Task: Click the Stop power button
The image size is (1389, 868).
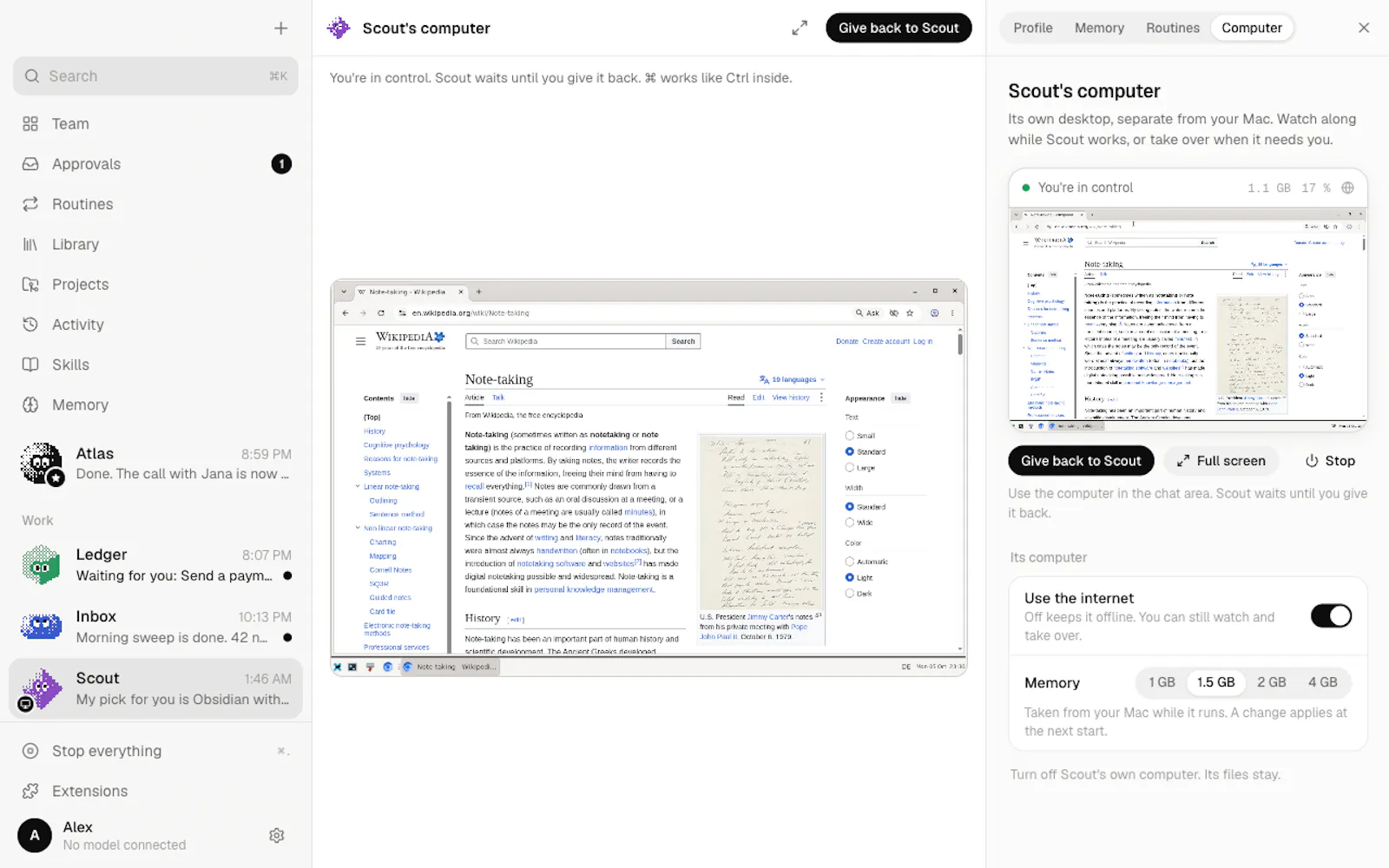Action: [x=1330, y=461]
